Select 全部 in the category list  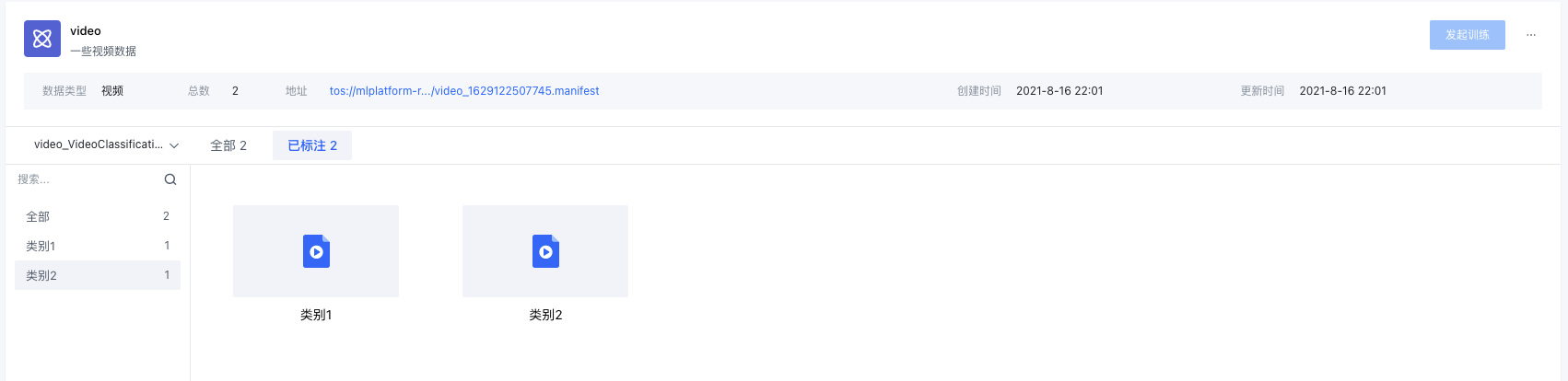click(39, 216)
